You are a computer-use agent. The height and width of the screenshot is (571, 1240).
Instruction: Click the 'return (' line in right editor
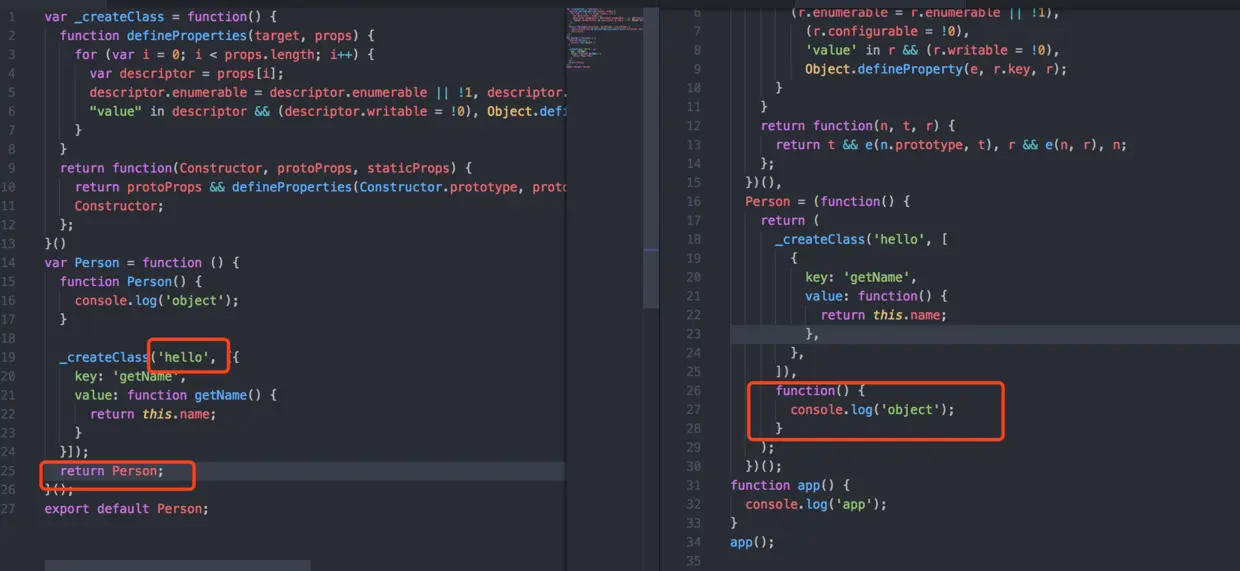[x=790, y=221]
